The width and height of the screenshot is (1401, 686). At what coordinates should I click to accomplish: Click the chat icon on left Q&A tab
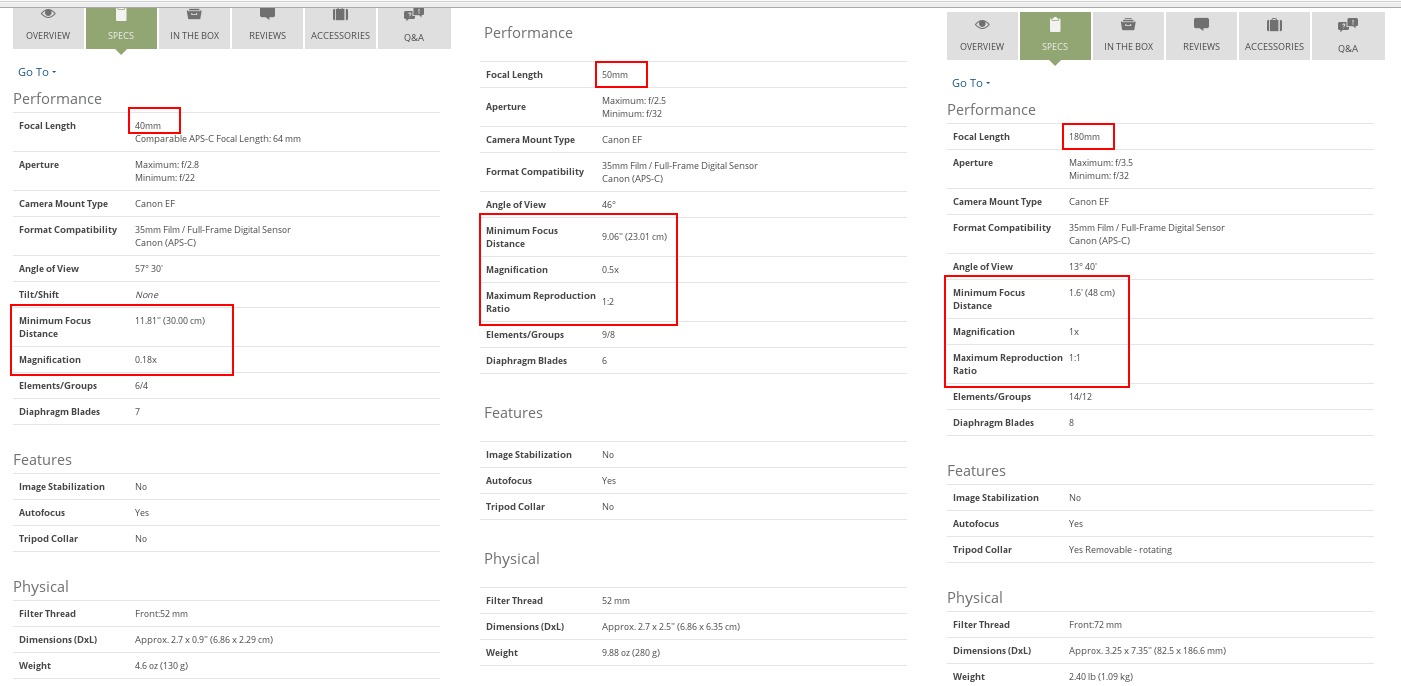coord(413,15)
